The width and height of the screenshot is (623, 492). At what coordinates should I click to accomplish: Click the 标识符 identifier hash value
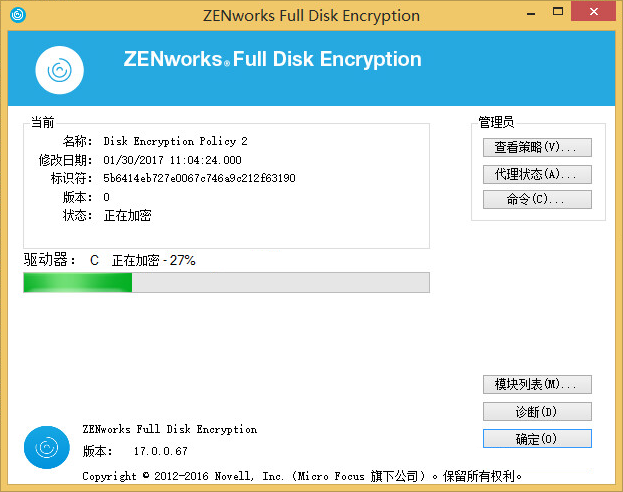pos(199,178)
